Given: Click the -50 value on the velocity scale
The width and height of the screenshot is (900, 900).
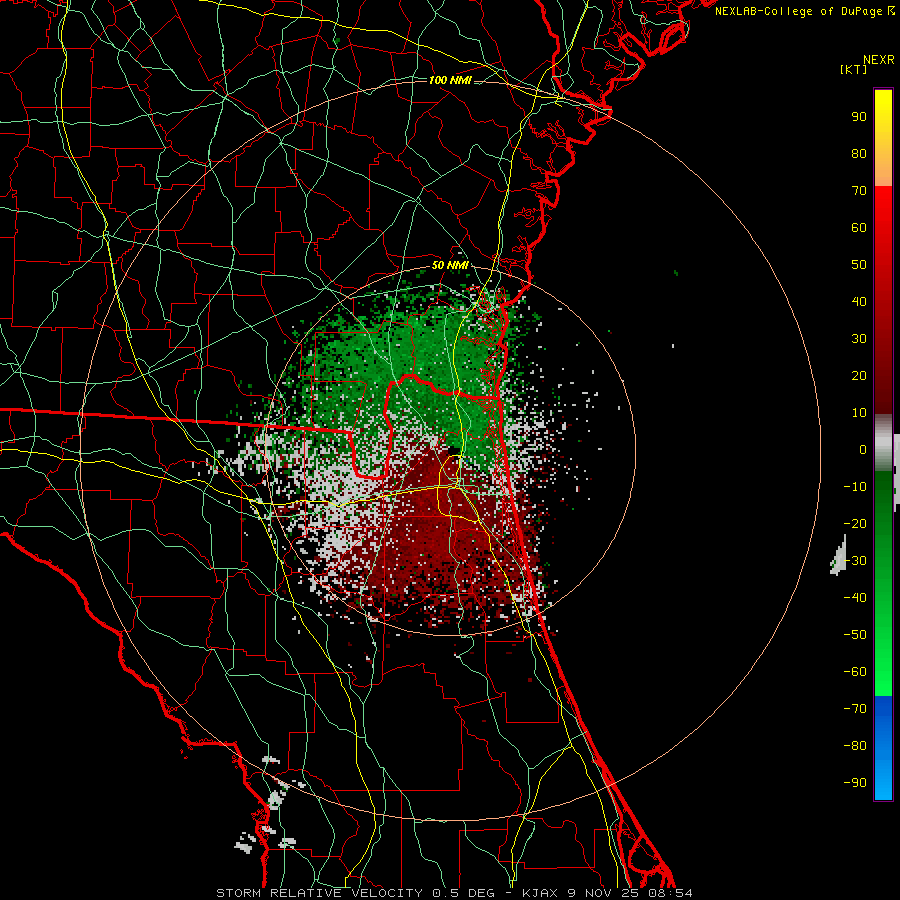Looking at the screenshot, I should click(855, 635).
